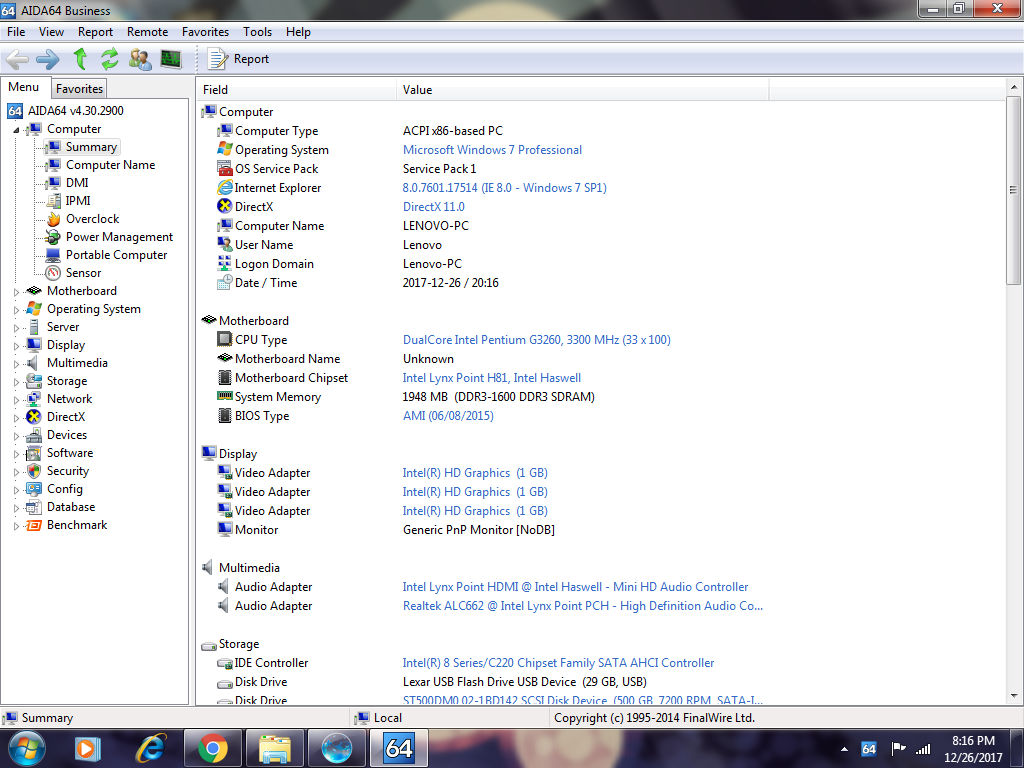Open the Microsoft Windows 7 Professional link
The image size is (1024, 768).
[492, 150]
